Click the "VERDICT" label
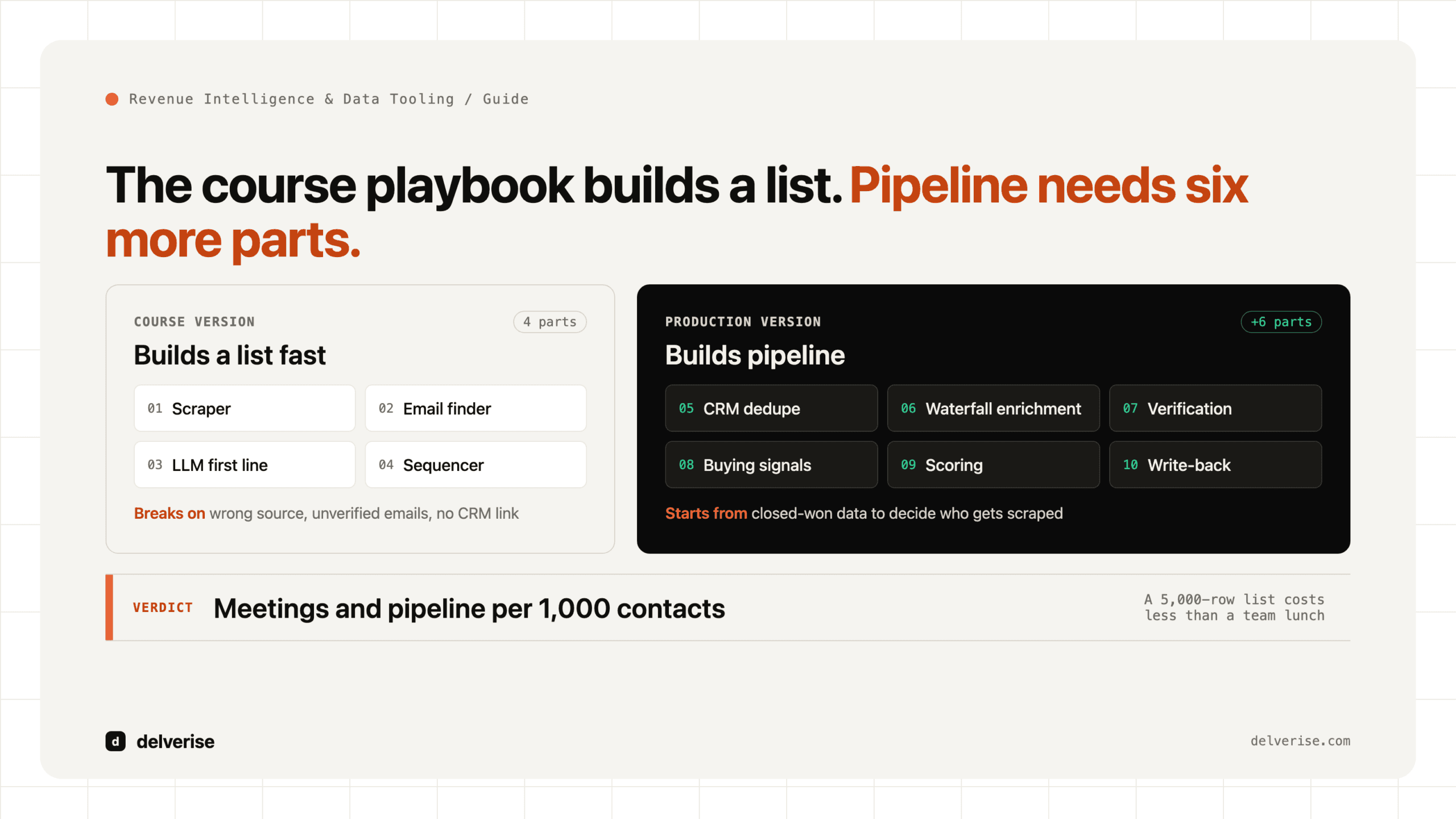Screen dimensions: 1456x819 163,608
